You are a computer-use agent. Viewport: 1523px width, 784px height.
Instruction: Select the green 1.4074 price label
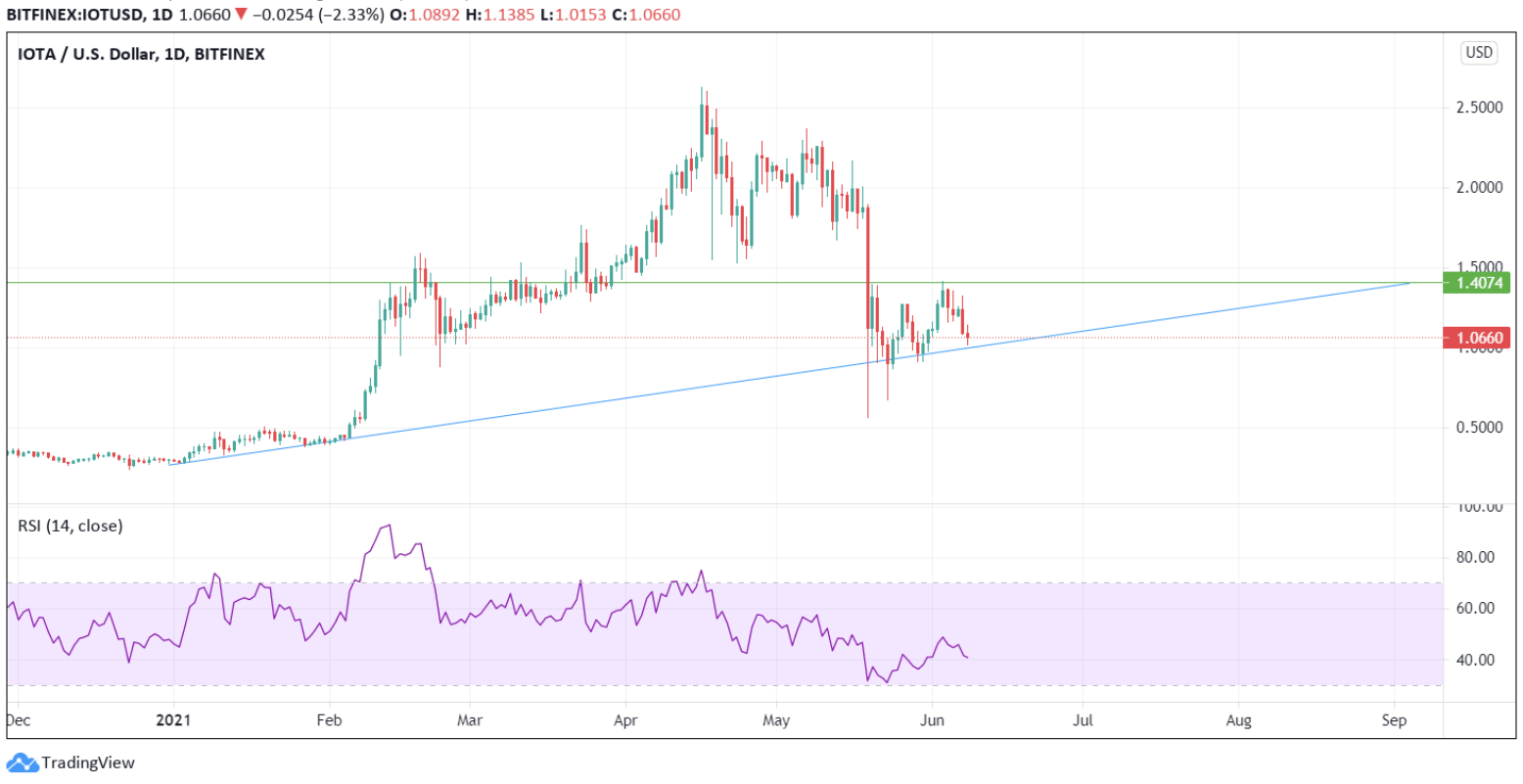click(1477, 283)
